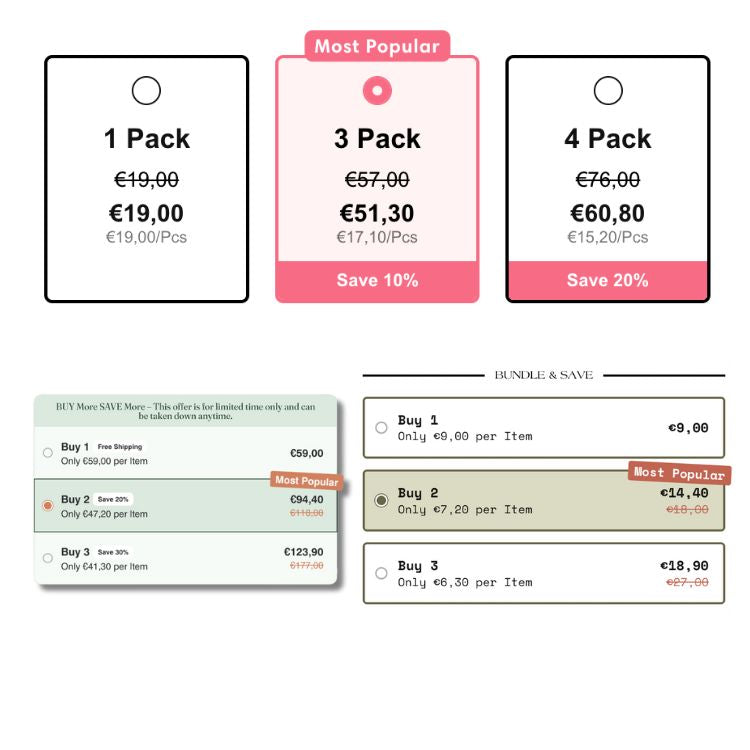Click the brown Most Popular tag on Buy 2
This screenshot has height=750, width=750.
(x=306, y=481)
